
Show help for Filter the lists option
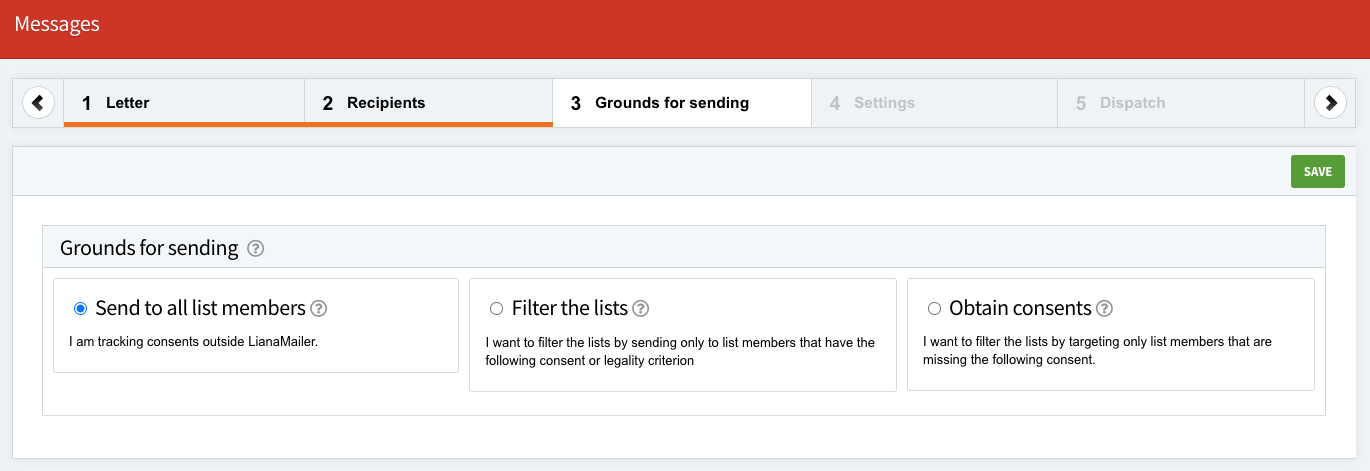coord(641,309)
